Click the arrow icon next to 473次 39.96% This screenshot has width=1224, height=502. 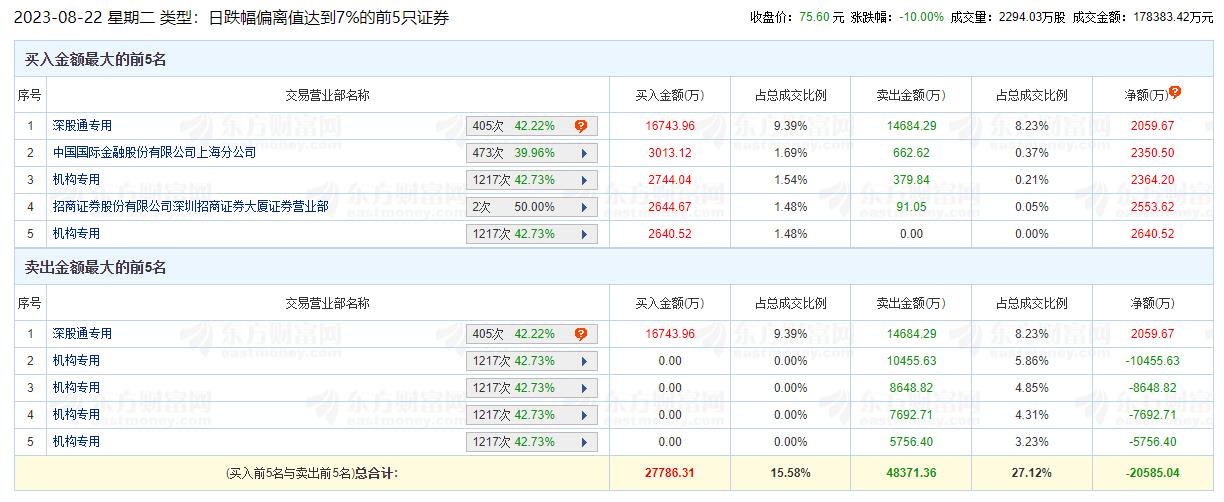tap(582, 153)
